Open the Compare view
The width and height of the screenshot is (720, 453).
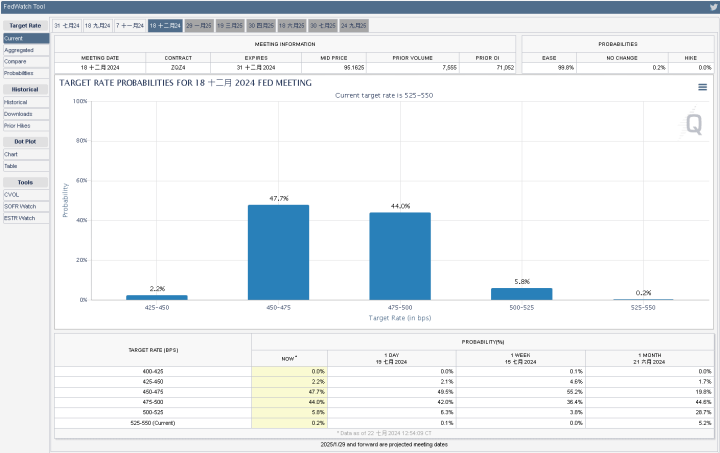pyautogui.click(x=26, y=62)
